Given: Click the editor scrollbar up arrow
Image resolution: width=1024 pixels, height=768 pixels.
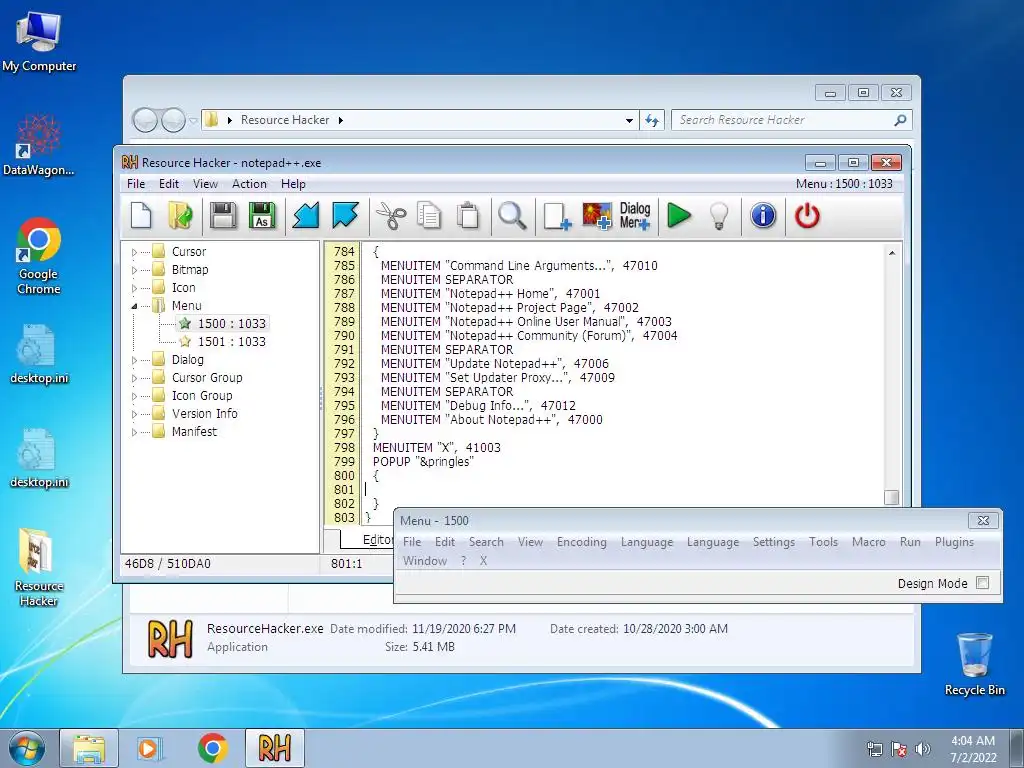Looking at the screenshot, I should 891,253.
